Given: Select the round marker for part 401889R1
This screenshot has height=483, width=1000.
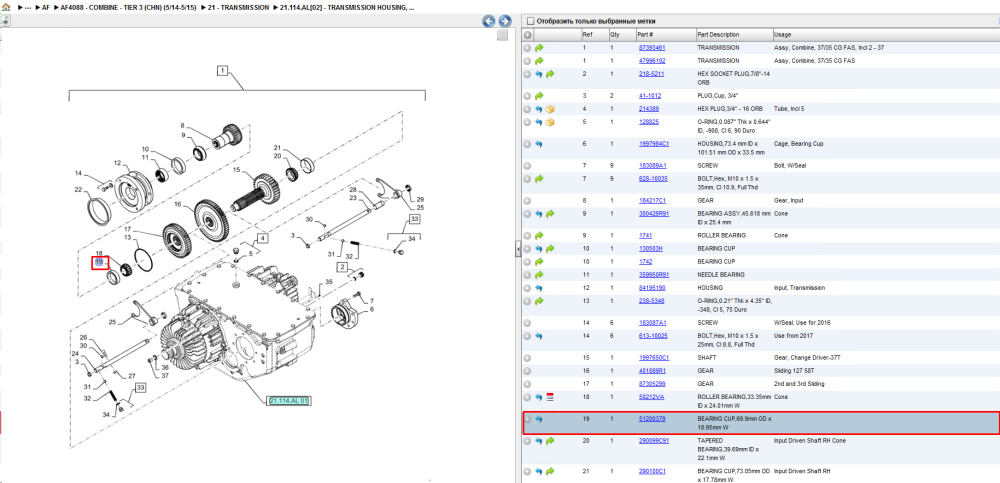Looking at the screenshot, I should pos(527,371).
